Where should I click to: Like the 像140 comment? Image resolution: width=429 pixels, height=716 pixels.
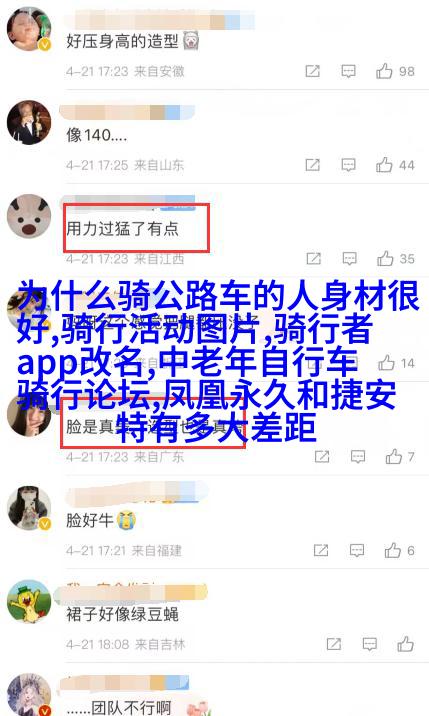[384, 165]
